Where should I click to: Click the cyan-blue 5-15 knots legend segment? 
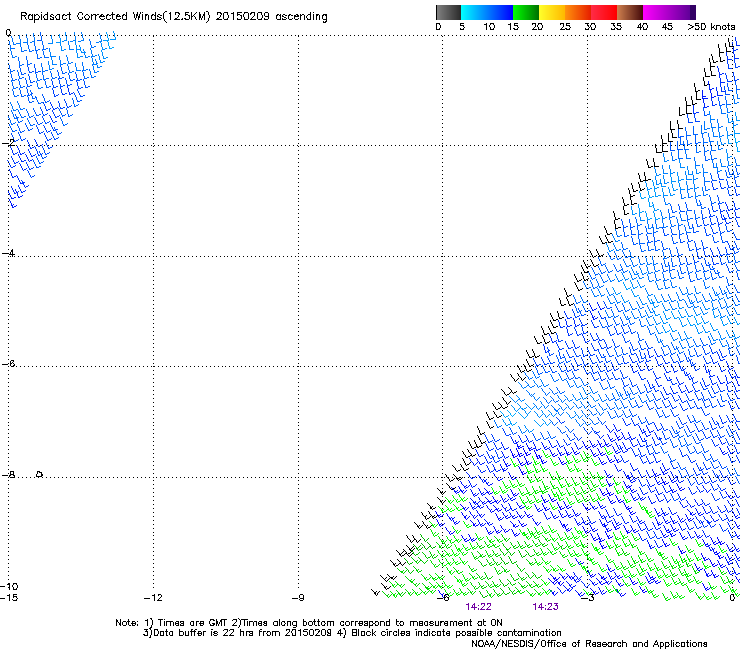click(487, 12)
